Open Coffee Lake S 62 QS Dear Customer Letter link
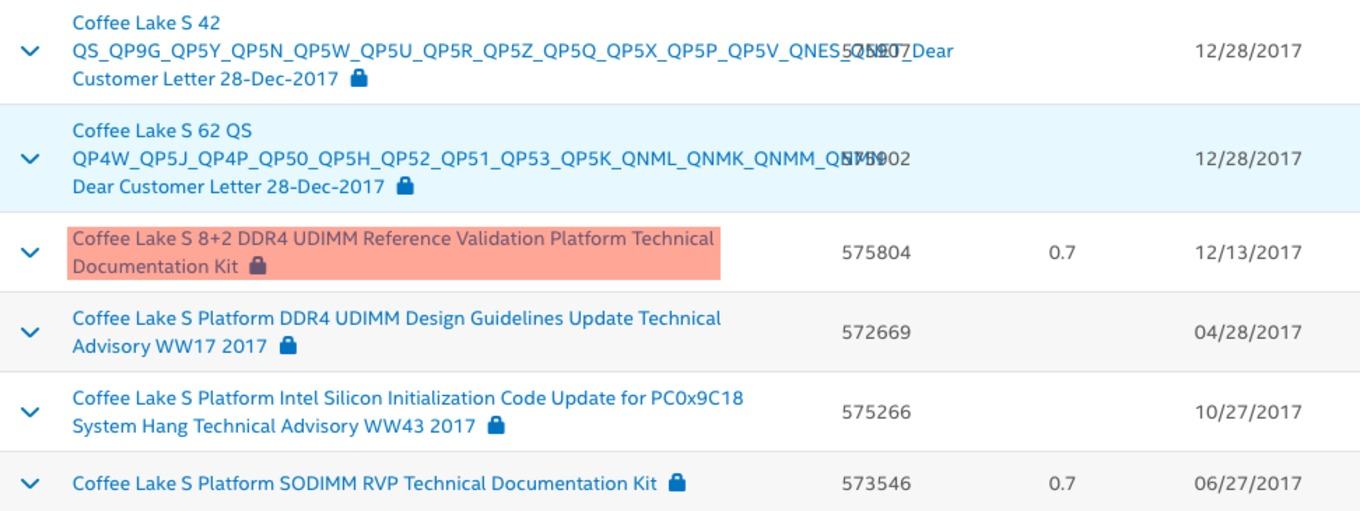The image size is (1360, 511). pyautogui.click(x=478, y=158)
